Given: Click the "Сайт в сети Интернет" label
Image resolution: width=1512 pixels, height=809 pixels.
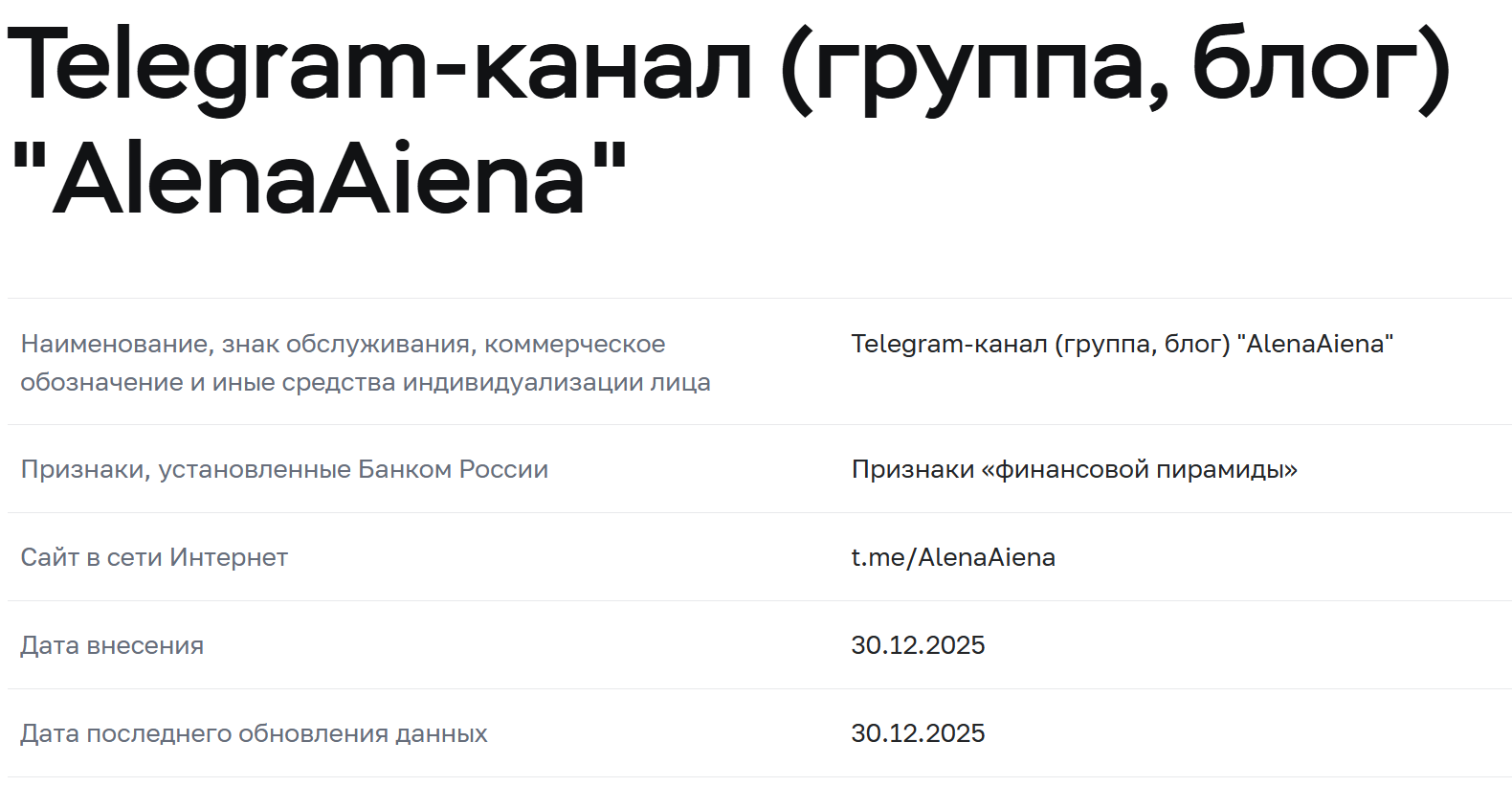Looking at the screenshot, I should pos(154,557).
